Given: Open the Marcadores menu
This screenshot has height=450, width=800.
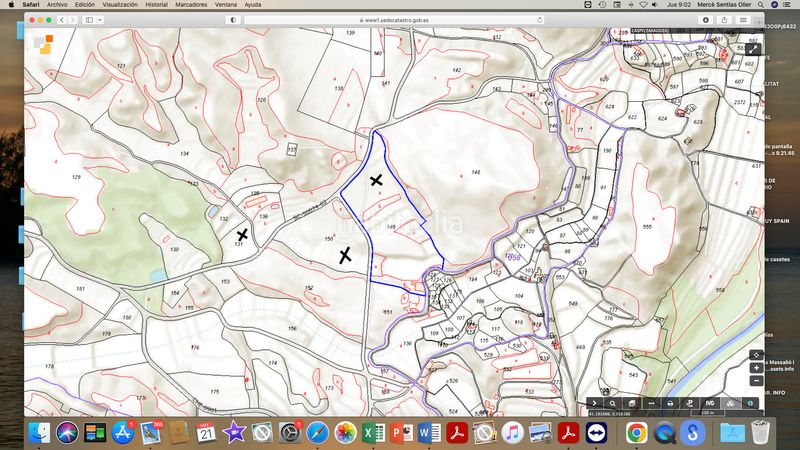Looking at the screenshot, I should (x=191, y=5).
